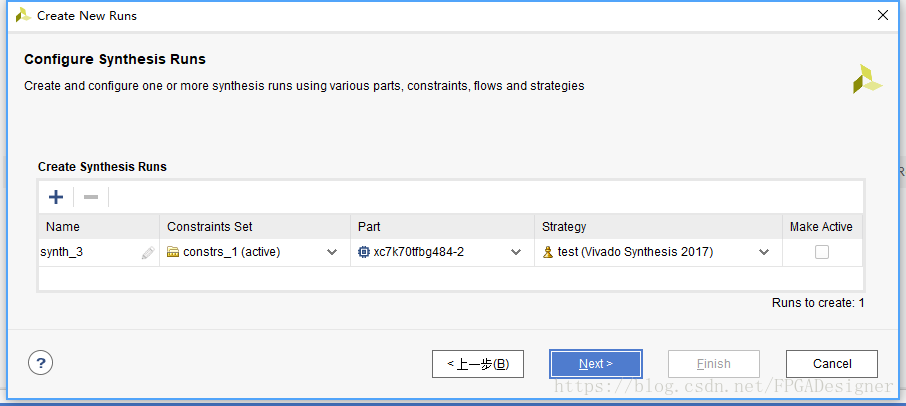Screen dimensions: 906x406
Task: Click the constrs_1 folder icon
Action: [173, 252]
